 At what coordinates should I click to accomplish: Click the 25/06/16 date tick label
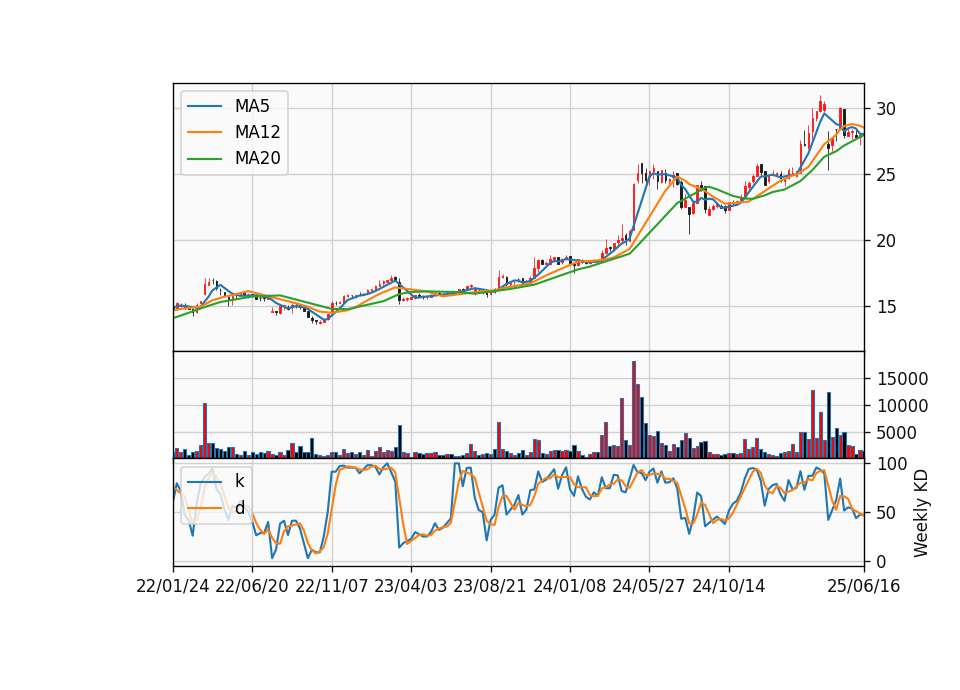[864, 586]
